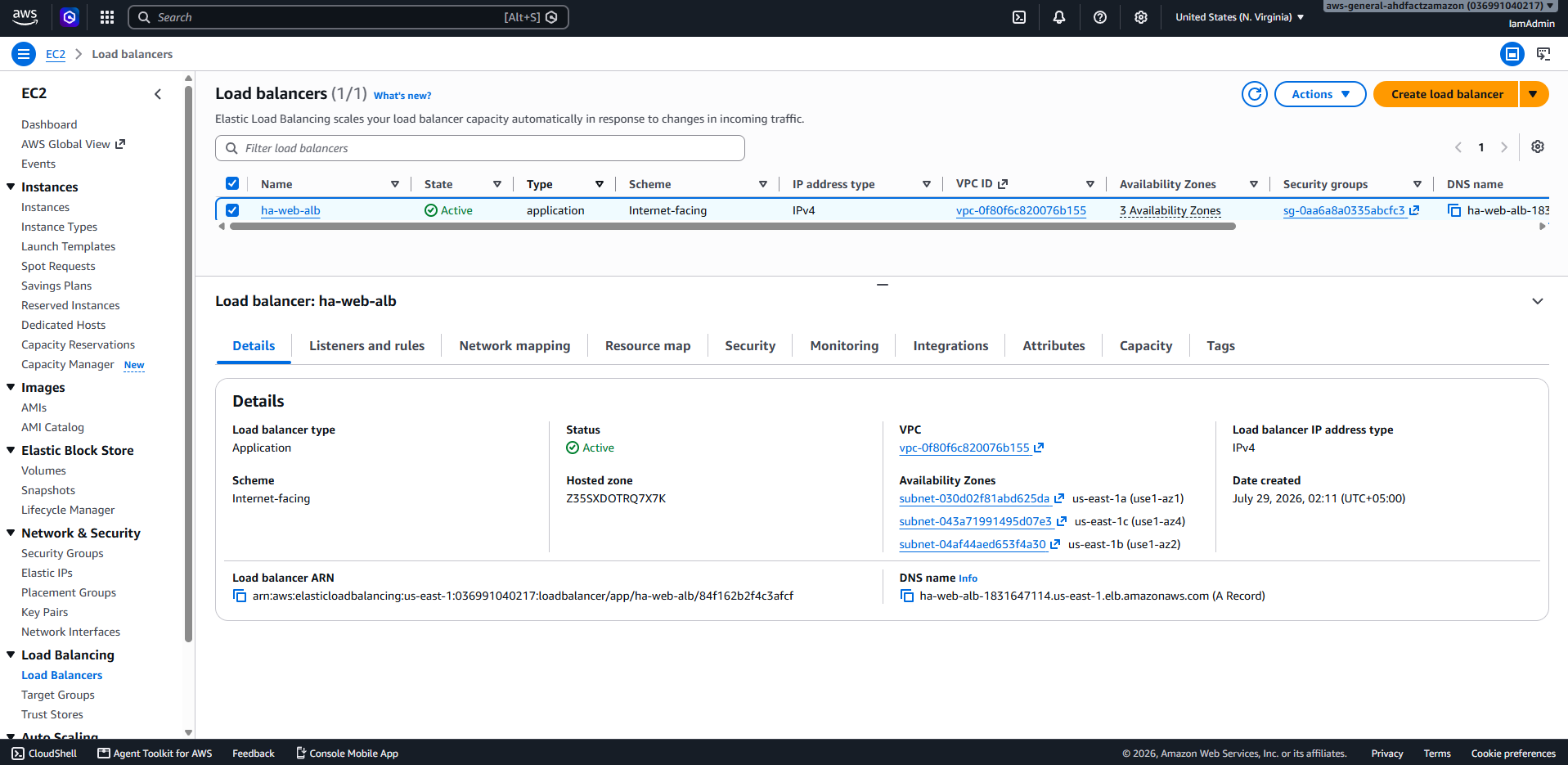Open the Monitoring tab
The height and width of the screenshot is (765, 1568).
click(x=844, y=346)
